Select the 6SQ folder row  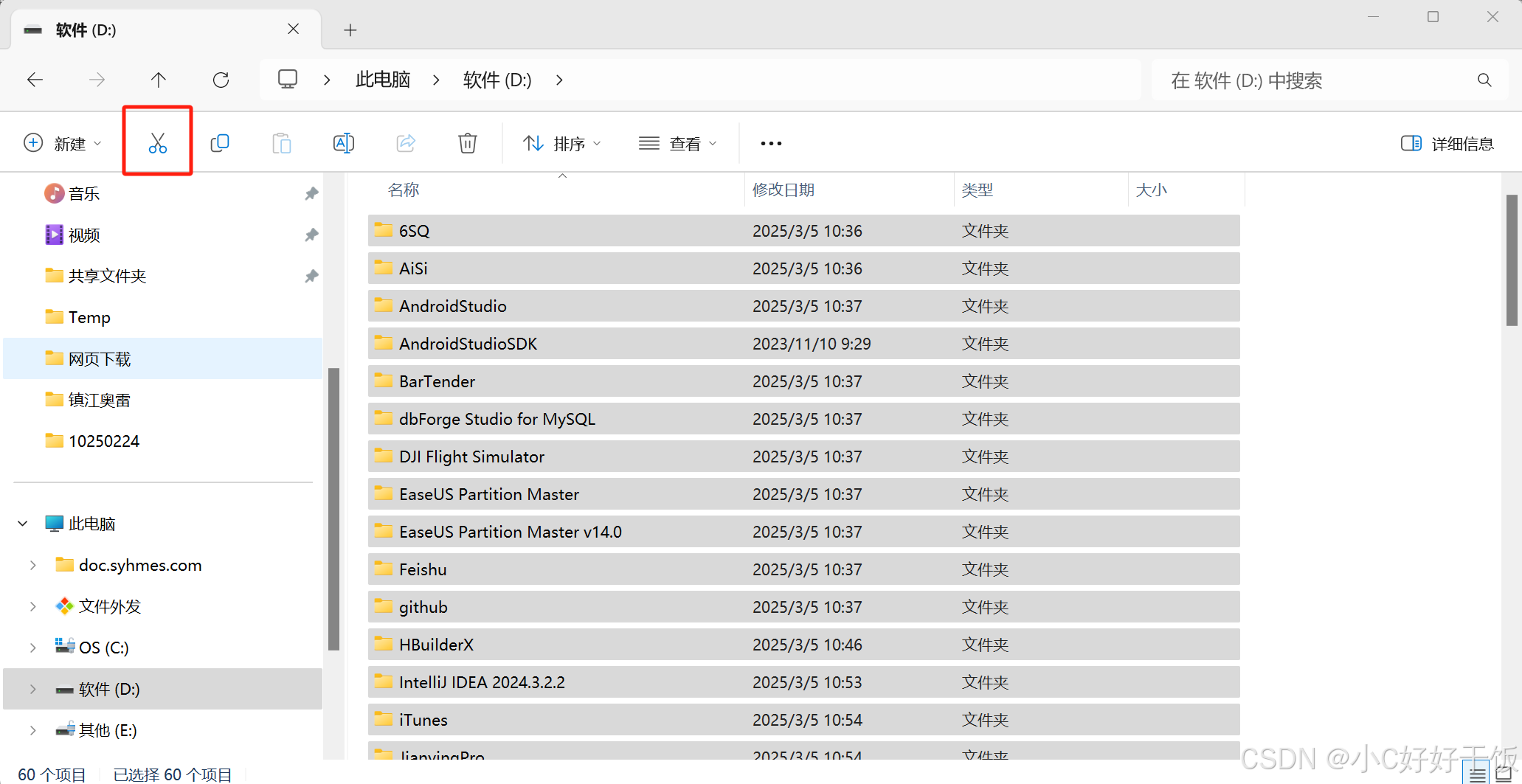803,231
